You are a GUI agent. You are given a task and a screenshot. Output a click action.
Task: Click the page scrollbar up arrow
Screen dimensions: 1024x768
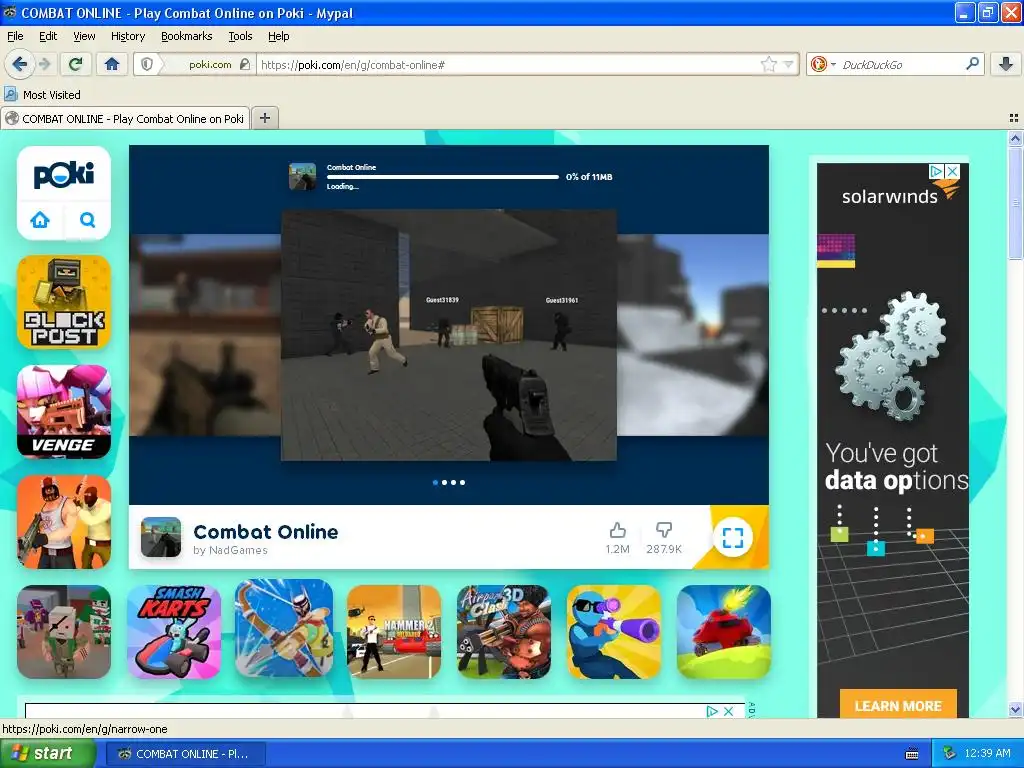click(x=1015, y=138)
